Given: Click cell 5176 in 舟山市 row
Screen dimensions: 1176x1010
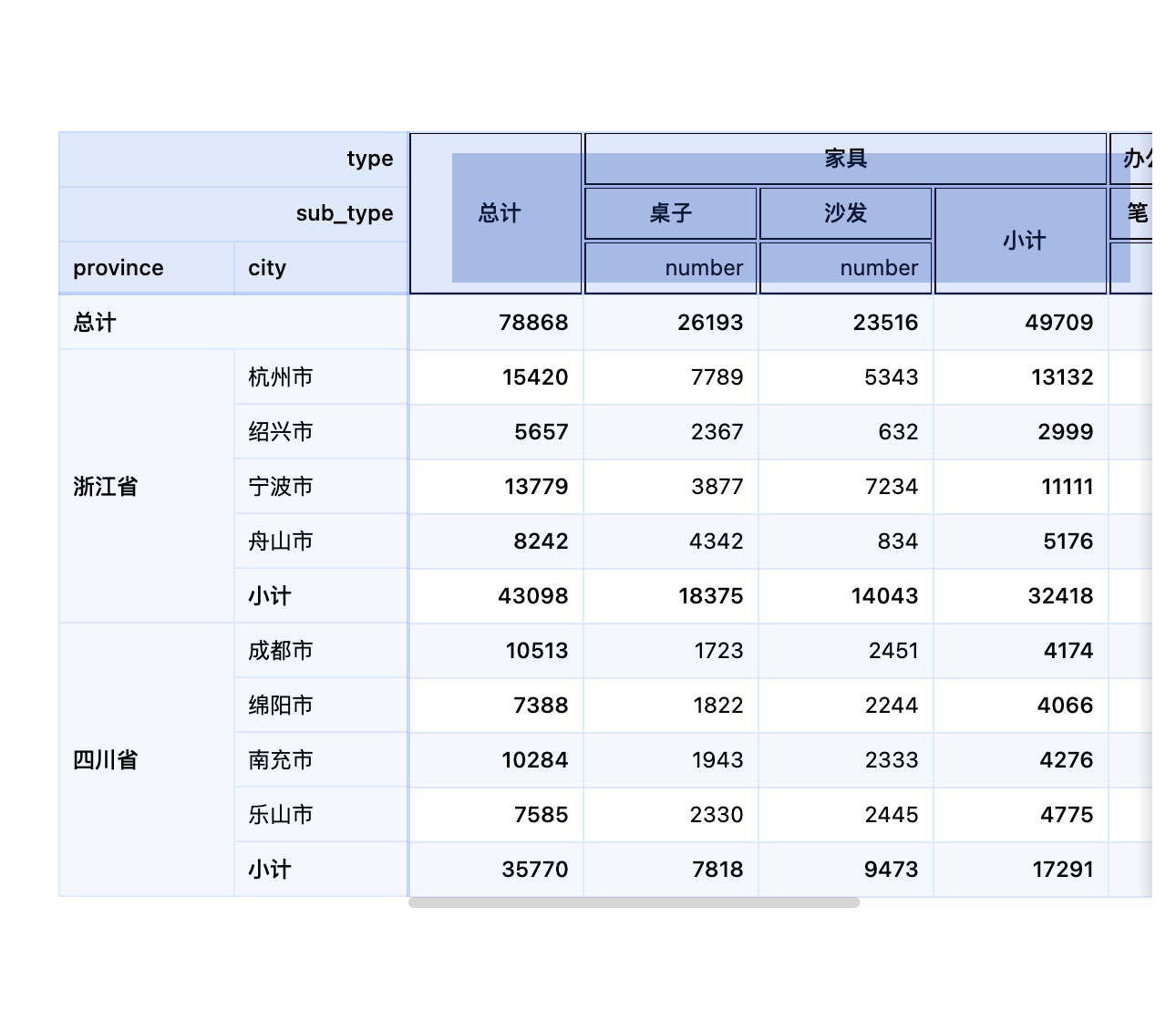Looking at the screenshot, I should click(1021, 541).
